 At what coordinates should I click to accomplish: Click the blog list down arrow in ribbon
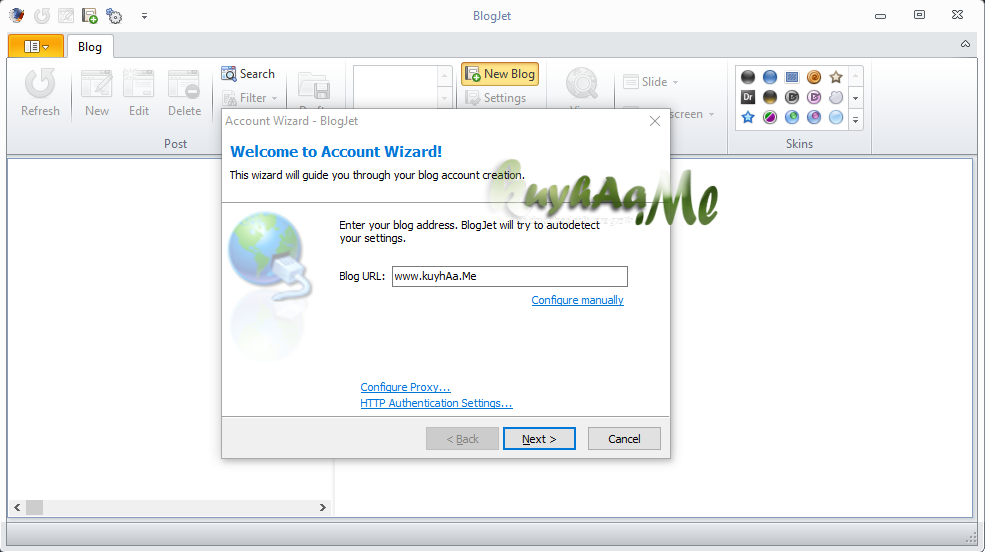pyautogui.click(x=444, y=98)
